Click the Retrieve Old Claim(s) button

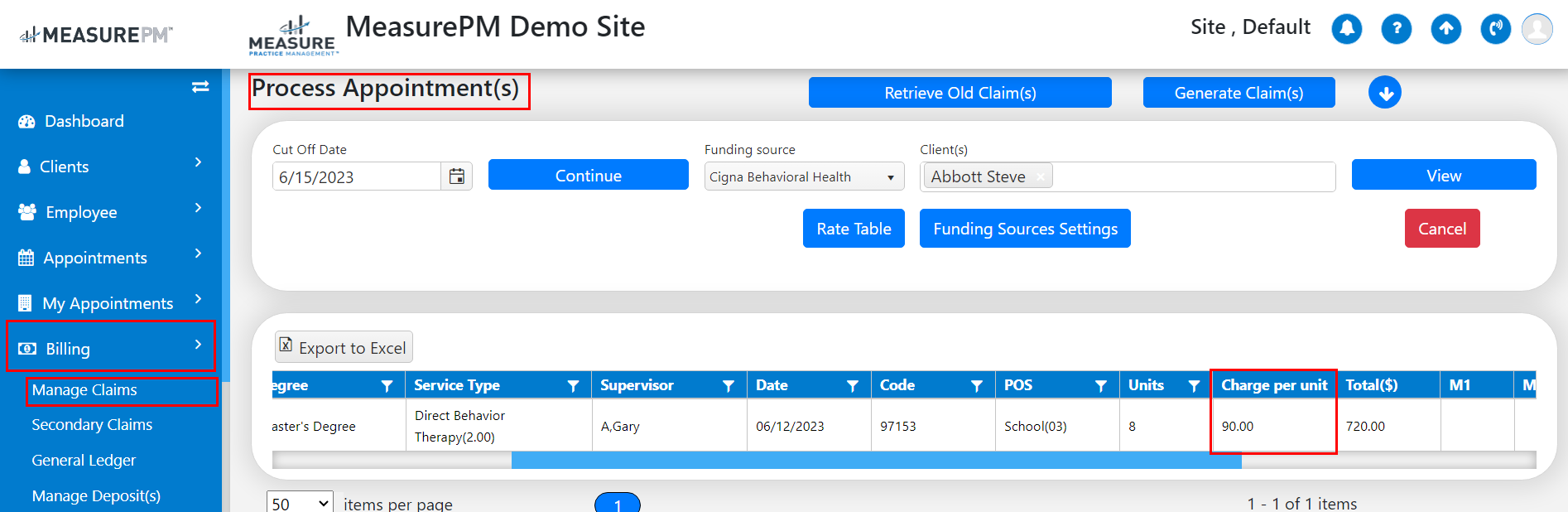tap(960, 93)
